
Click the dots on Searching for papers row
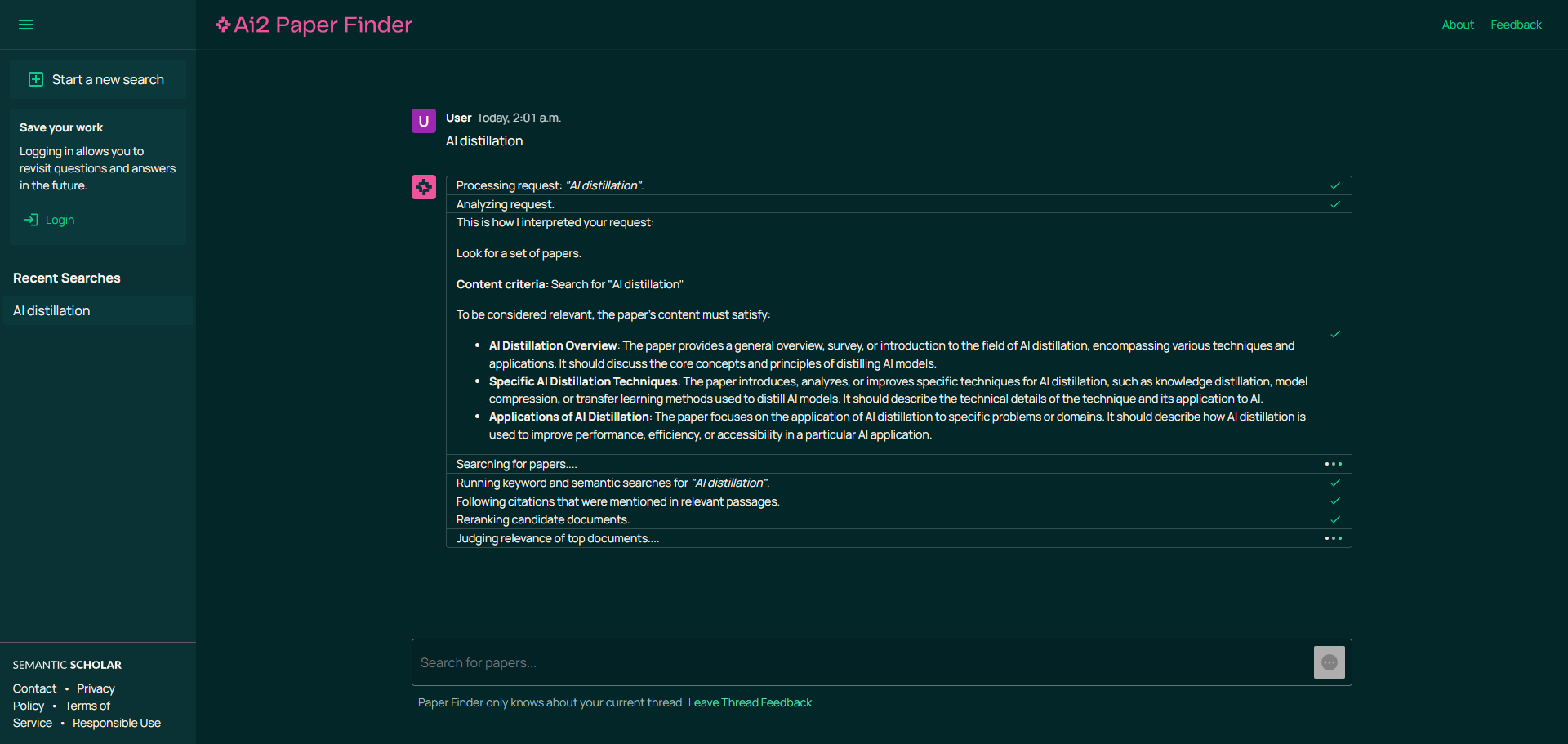(1334, 464)
